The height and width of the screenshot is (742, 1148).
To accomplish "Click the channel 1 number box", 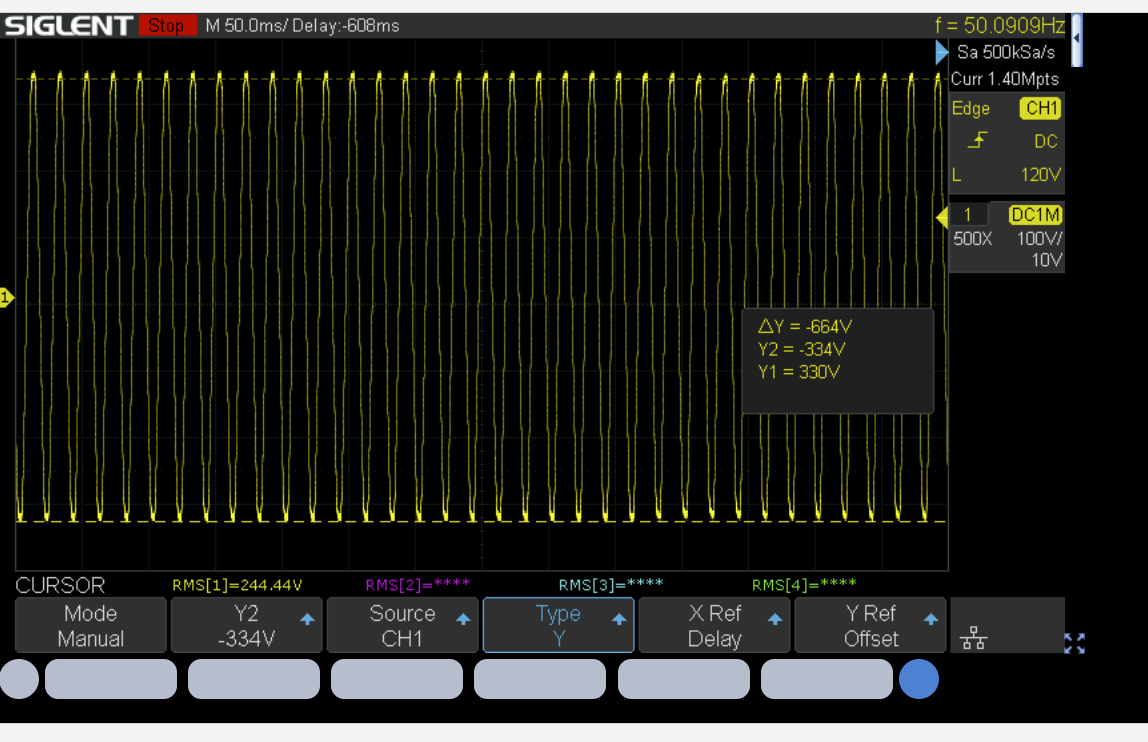I will point(968,215).
